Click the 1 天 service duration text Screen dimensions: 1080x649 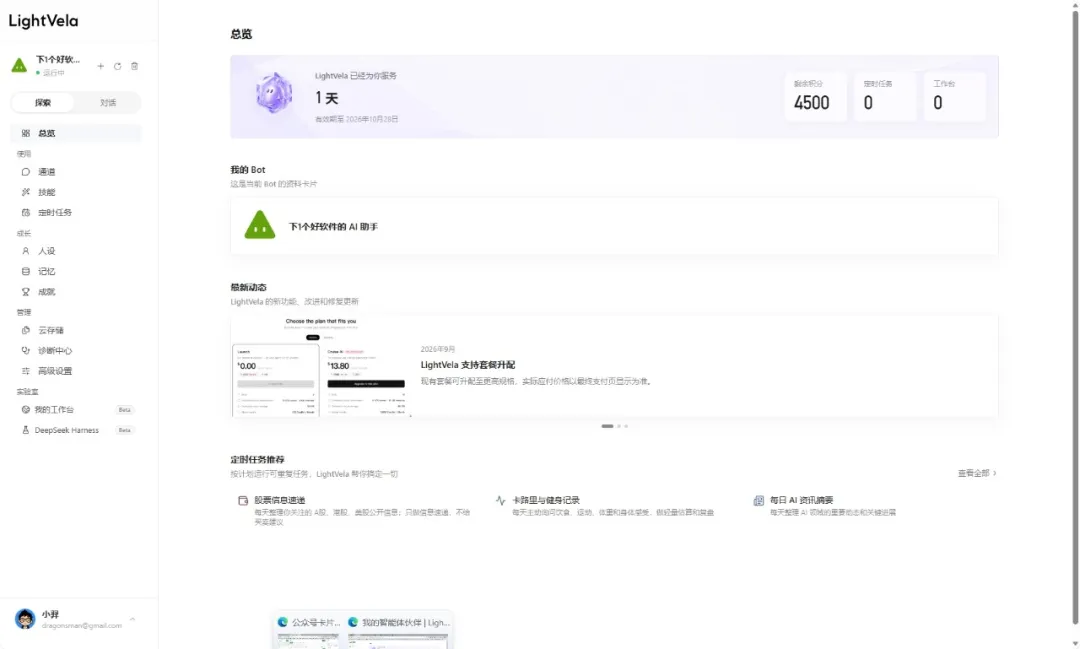tap(326, 98)
